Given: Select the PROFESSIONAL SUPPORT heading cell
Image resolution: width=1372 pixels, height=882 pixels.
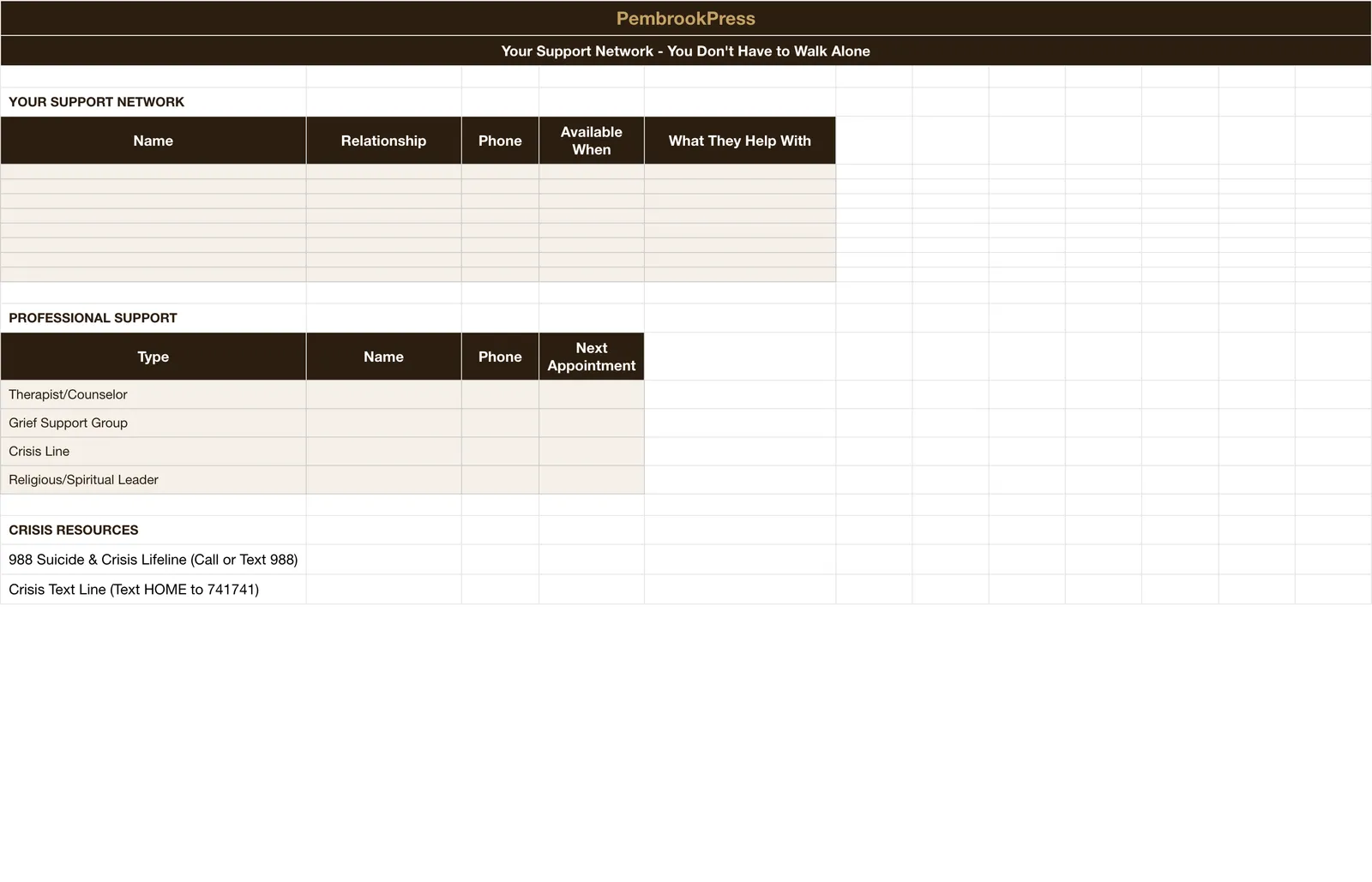Looking at the screenshot, I should tap(153, 318).
